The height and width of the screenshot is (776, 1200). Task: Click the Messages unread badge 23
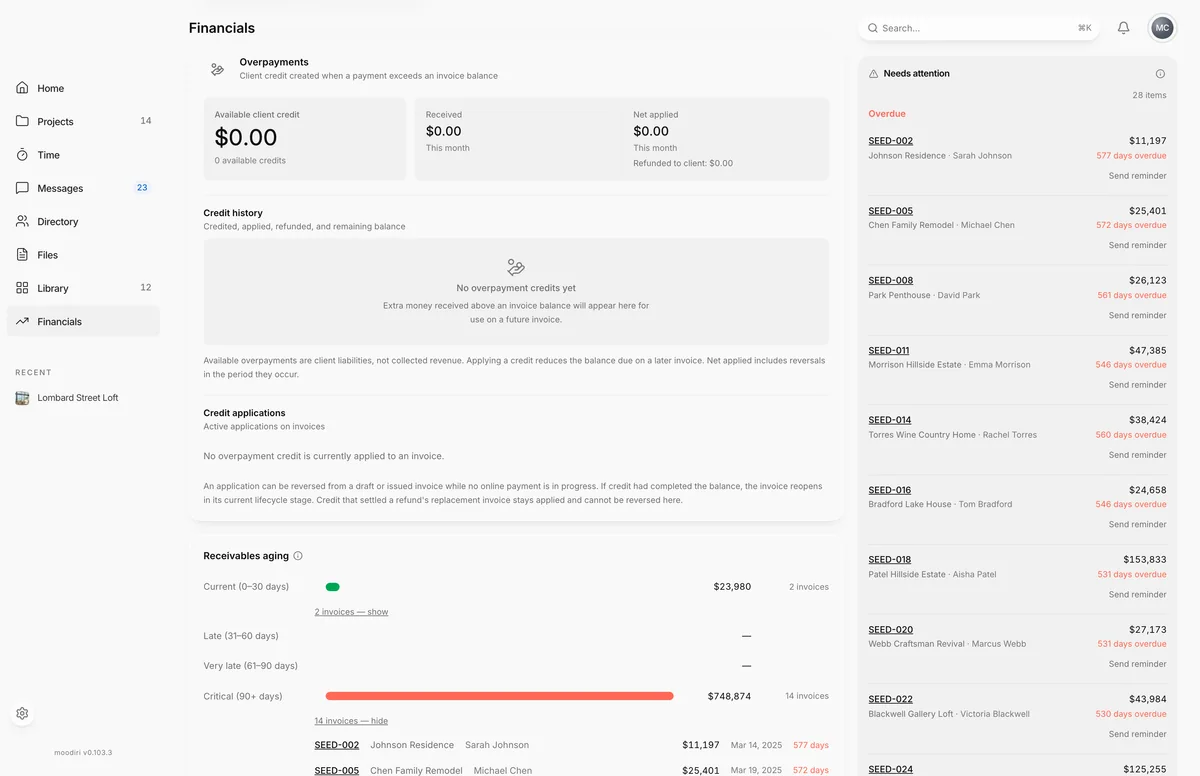coord(142,188)
